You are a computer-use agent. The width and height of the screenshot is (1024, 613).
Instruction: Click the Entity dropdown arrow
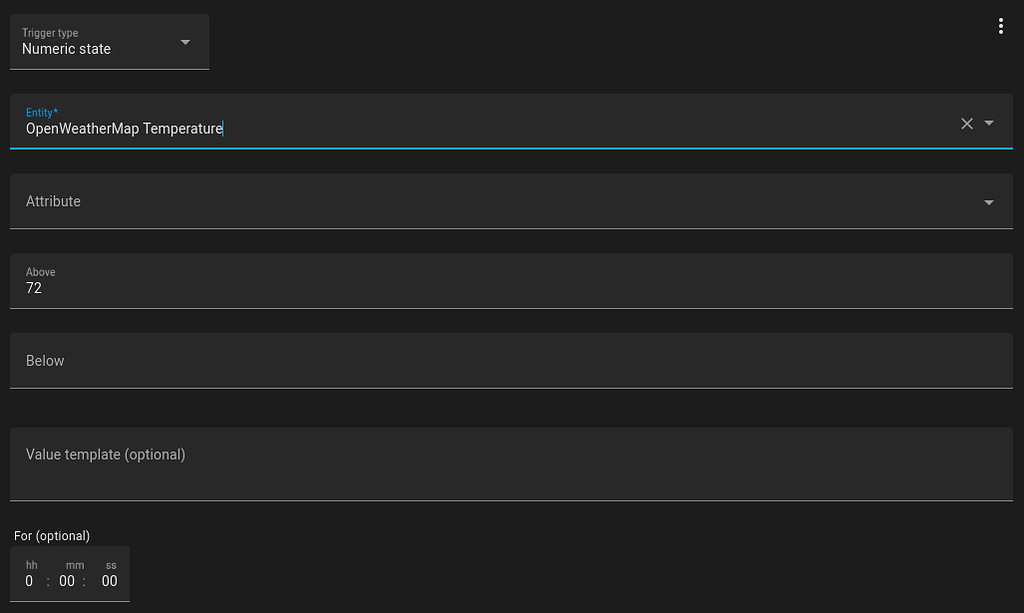click(x=989, y=123)
